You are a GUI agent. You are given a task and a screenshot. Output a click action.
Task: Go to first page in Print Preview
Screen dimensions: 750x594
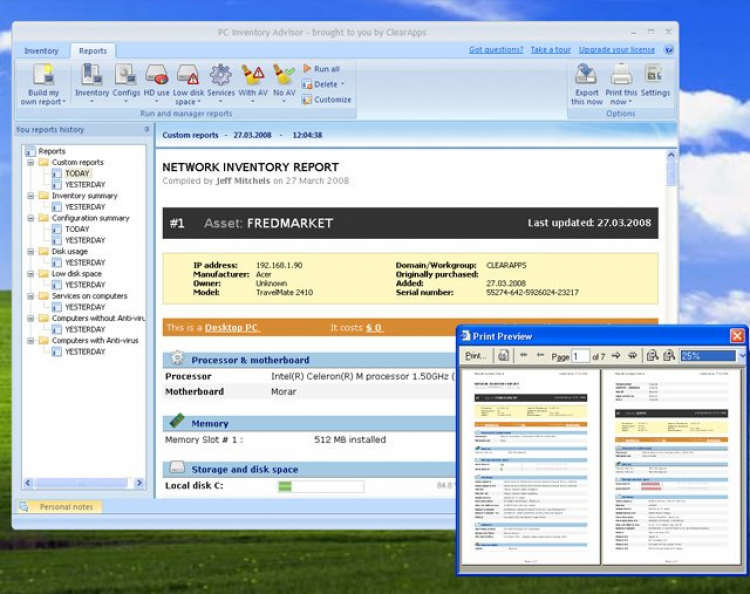pos(524,355)
